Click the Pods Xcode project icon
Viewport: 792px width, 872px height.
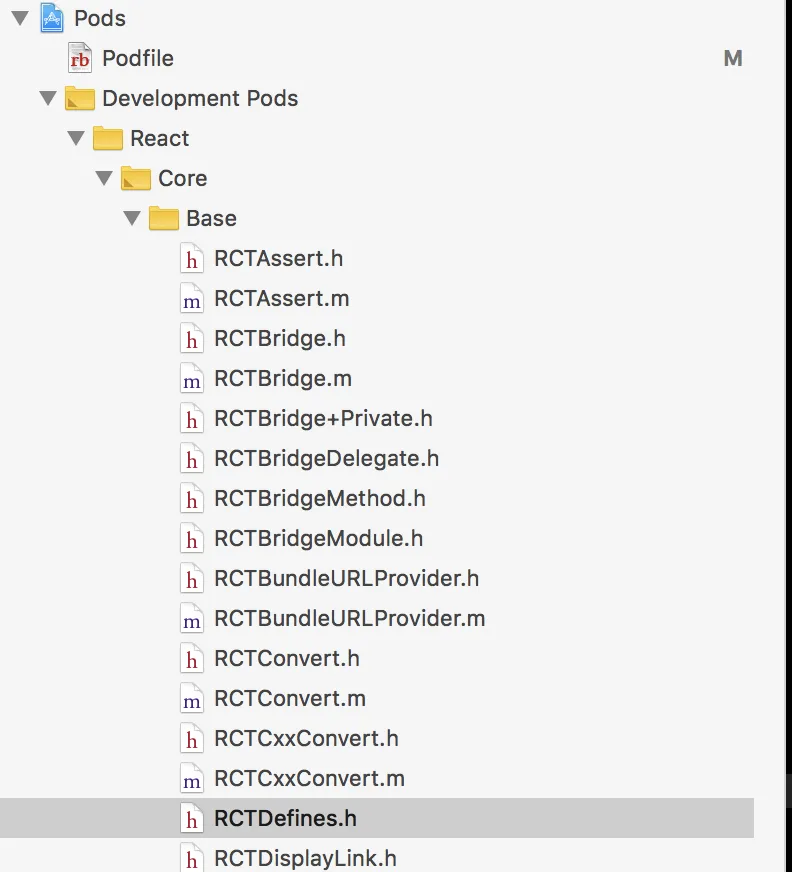(52, 18)
